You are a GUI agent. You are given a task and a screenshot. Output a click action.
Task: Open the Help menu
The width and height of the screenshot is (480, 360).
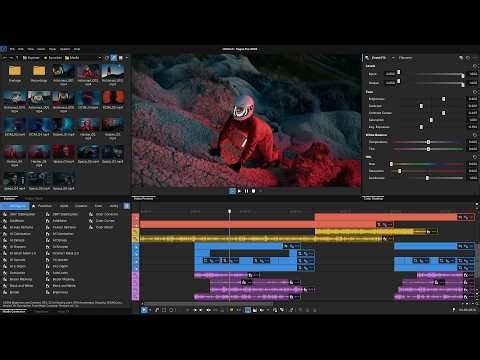pyautogui.click(x=77, y=49)
